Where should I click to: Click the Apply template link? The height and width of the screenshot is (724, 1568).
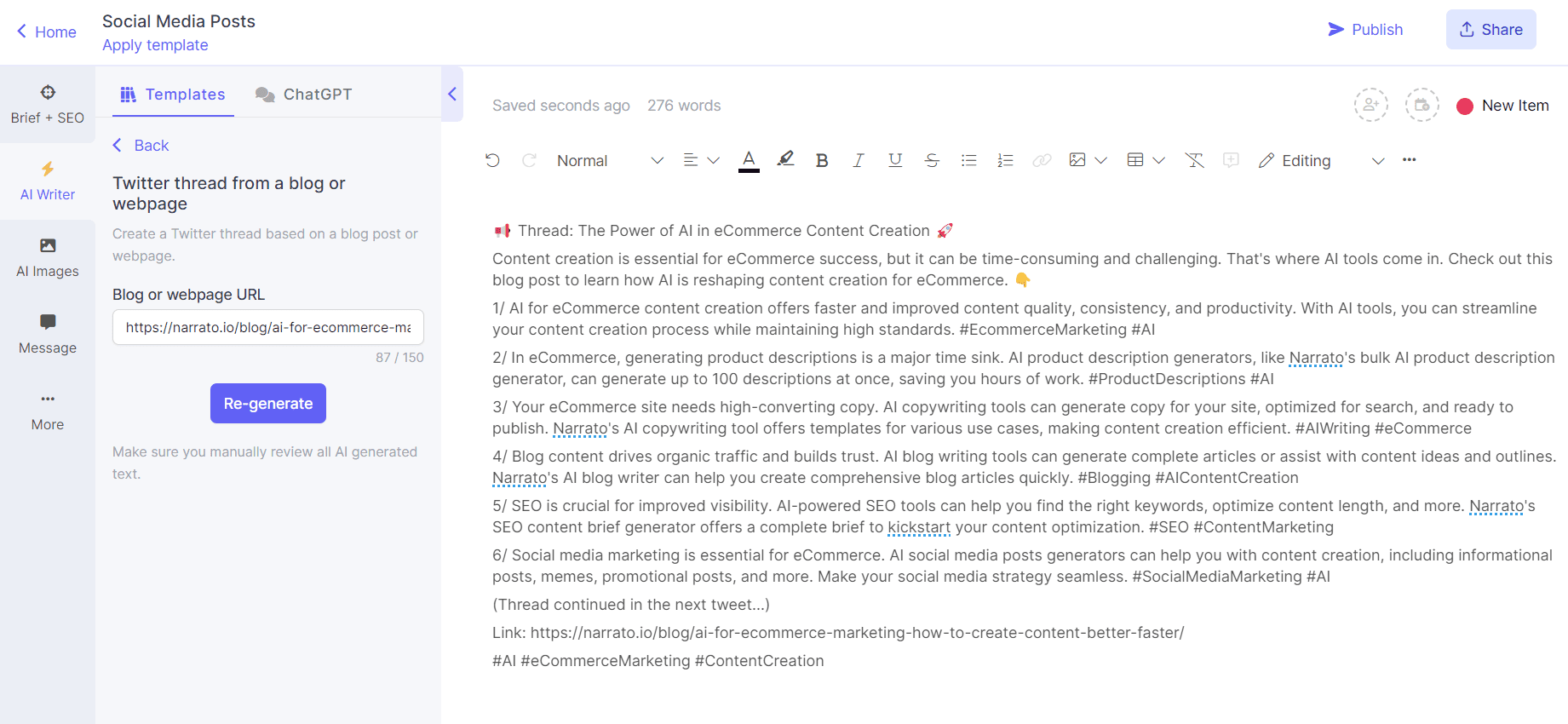[x=155, y=45]
